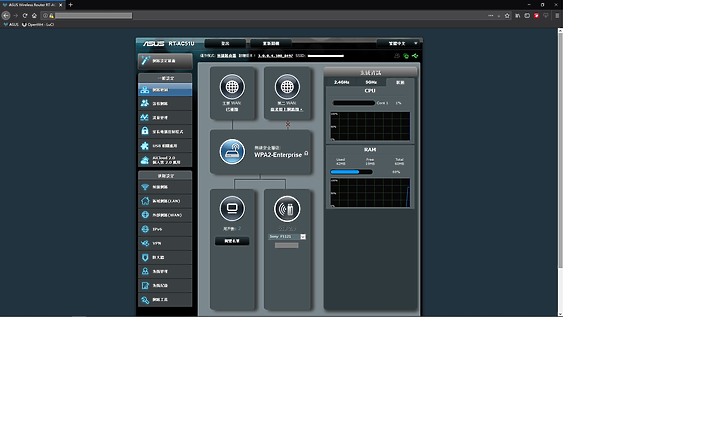Image resolution: width=720 pixels, height=423 pixels.
Task: Click the CPU Core 1 usage bar
Action: (x=354, y=103)
